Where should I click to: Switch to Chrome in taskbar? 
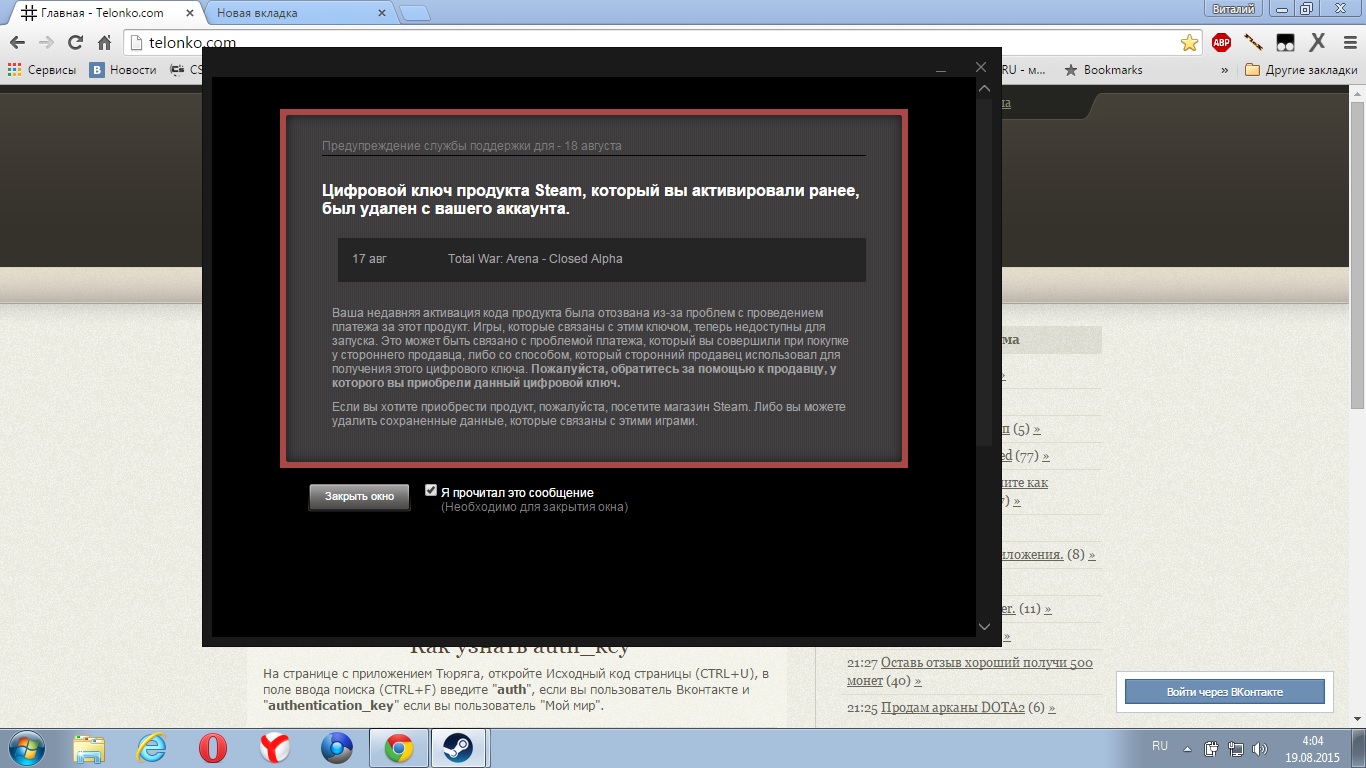(399, 748)
